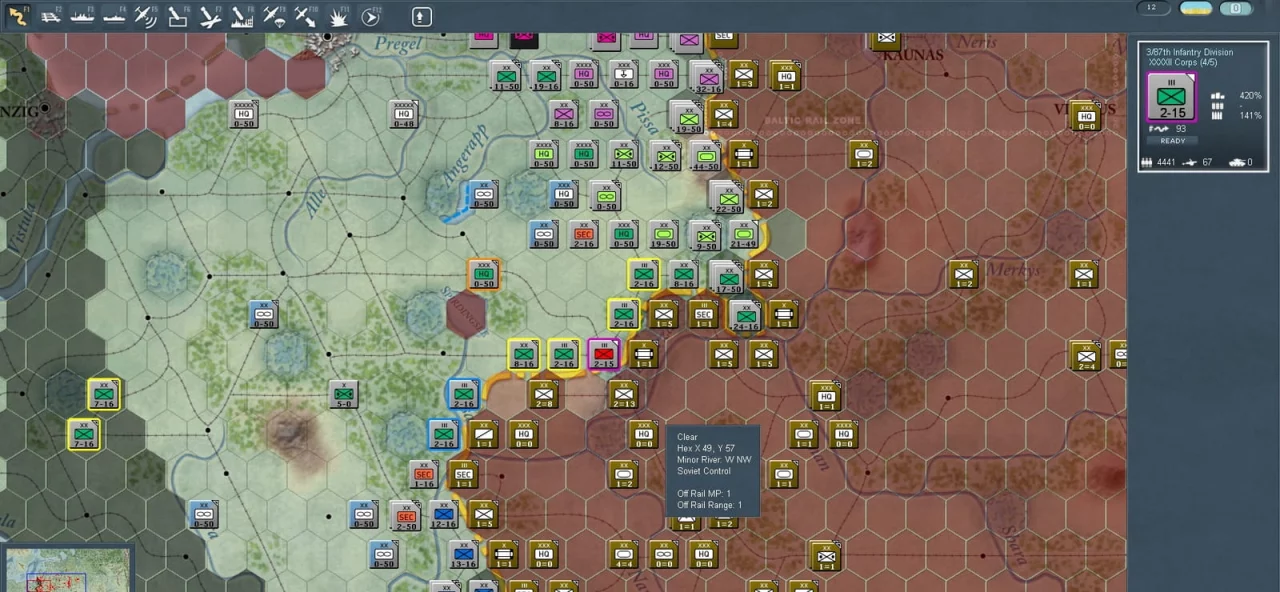Click the explosion icon (F11)

pyautogui.click(x=338, y=15)
